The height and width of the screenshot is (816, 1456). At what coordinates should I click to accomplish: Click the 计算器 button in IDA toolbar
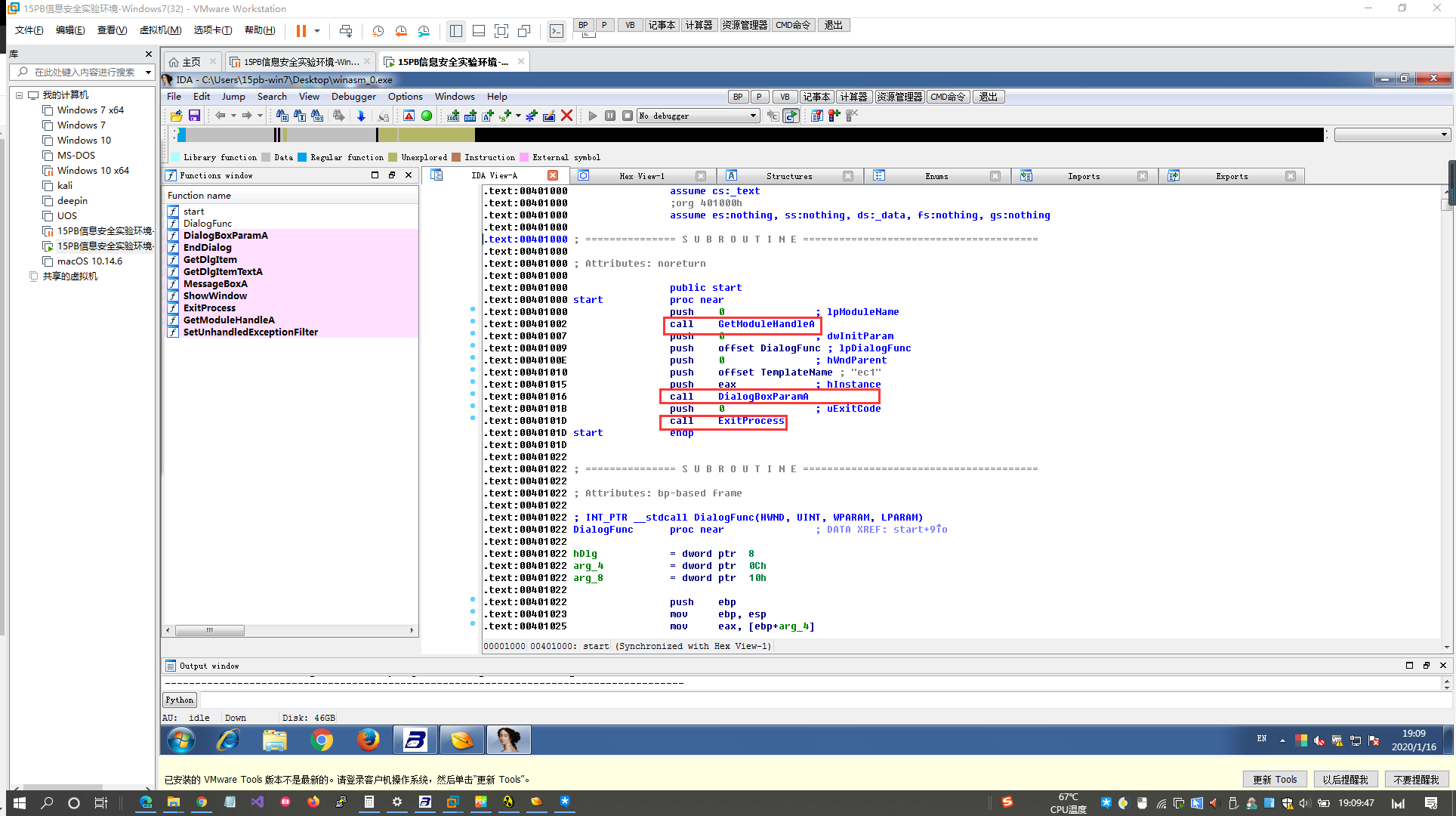pos(853,97)
